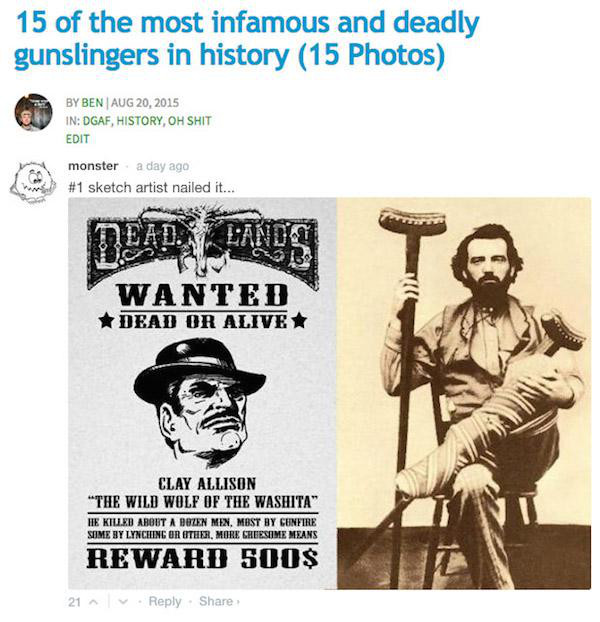600x622 pixels.
Task: Click the 'a day ago' comment timestamp
Action: pos(163,166)
